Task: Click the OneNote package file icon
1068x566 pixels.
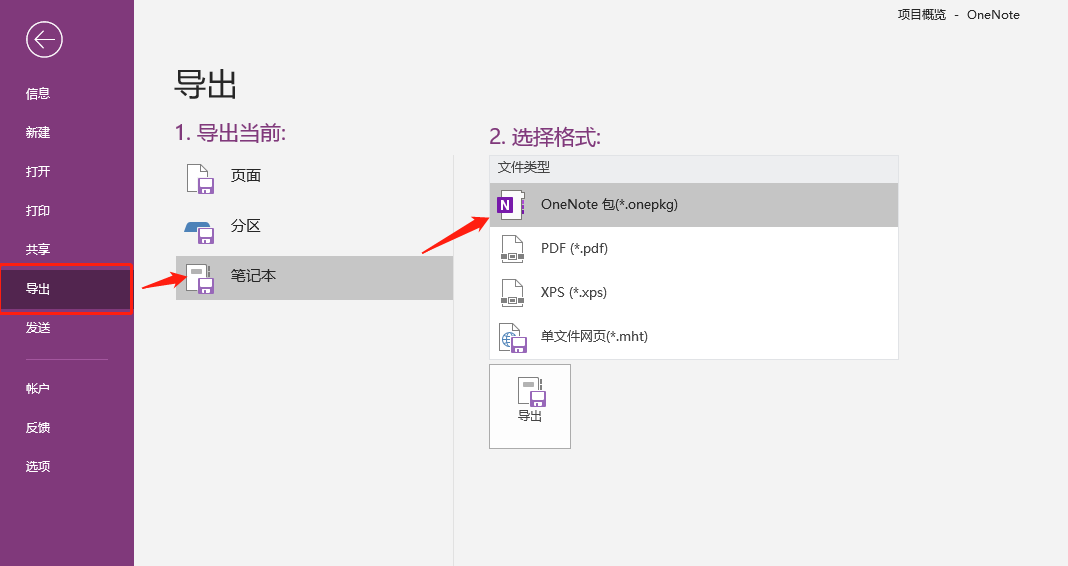Action: pos(511,205)
